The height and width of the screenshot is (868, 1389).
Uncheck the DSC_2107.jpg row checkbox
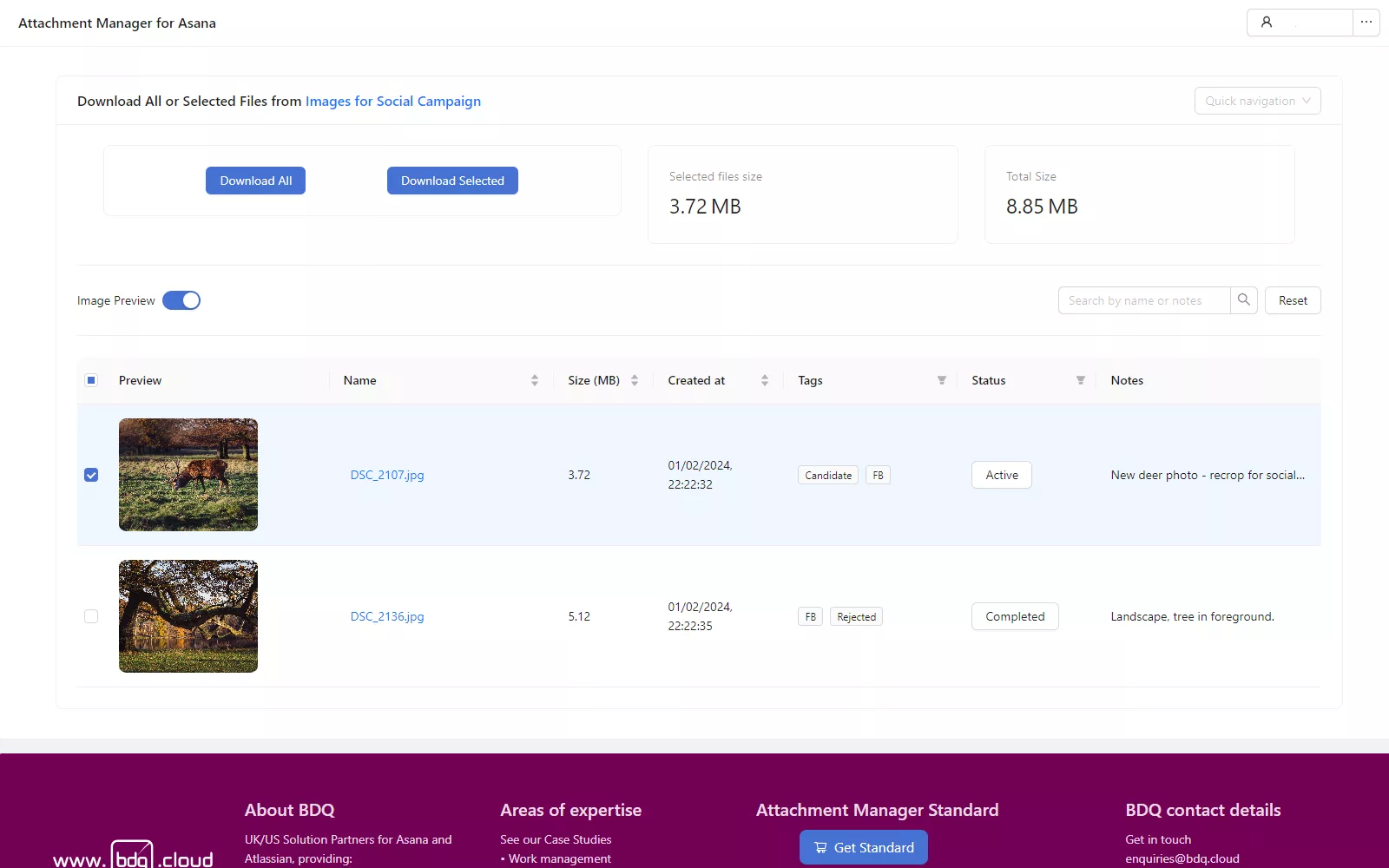(91, 475)
